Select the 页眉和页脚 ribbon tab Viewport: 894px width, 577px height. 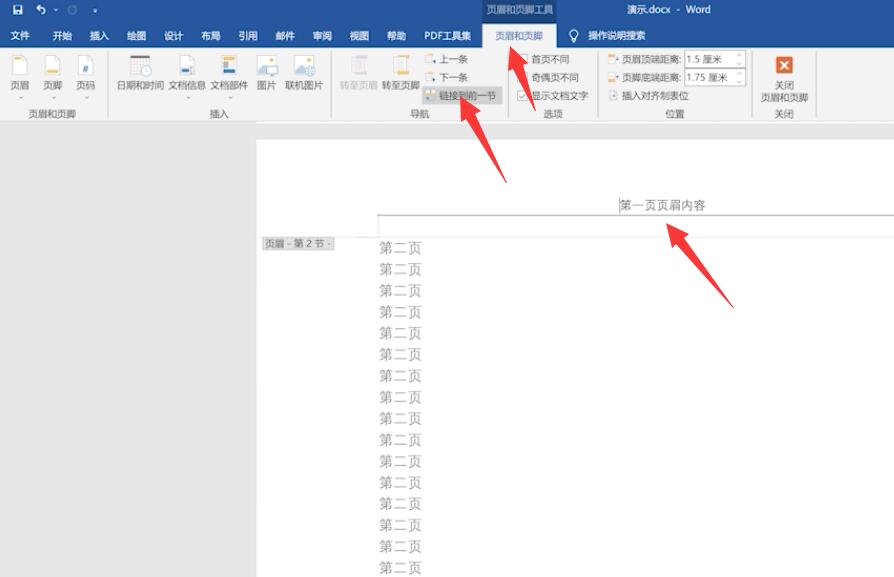click(x=519, y=35)
